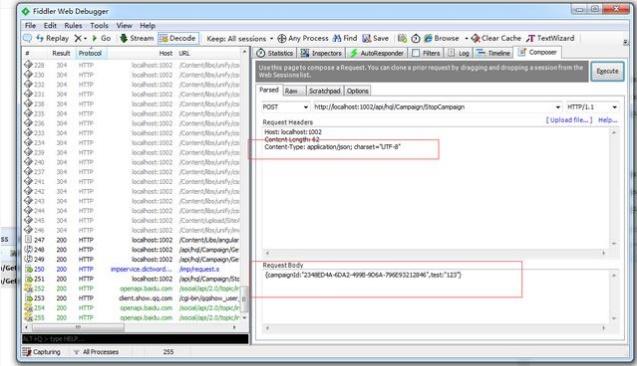Click the comment speech-bubble toolbar icon
Image resolution: width=637 pixels, height=366 pixels.
pos(27,38)
